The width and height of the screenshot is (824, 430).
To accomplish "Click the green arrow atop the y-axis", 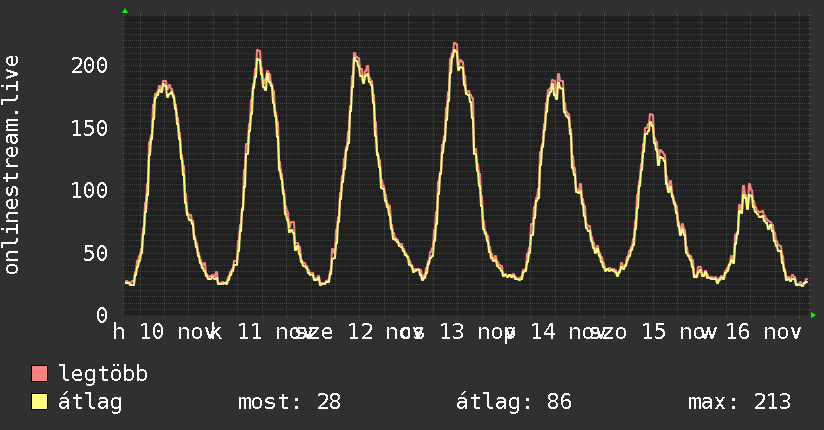I will [125, 11].
